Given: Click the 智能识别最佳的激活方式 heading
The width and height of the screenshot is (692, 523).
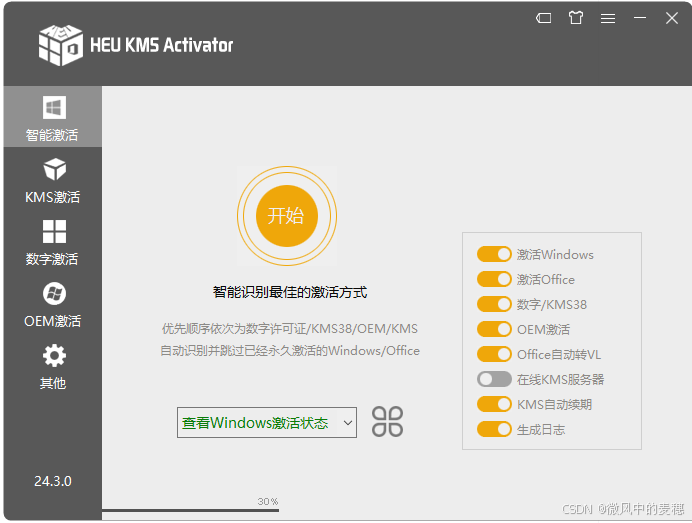Looking at the screenshot, I should tap(290, 292).
